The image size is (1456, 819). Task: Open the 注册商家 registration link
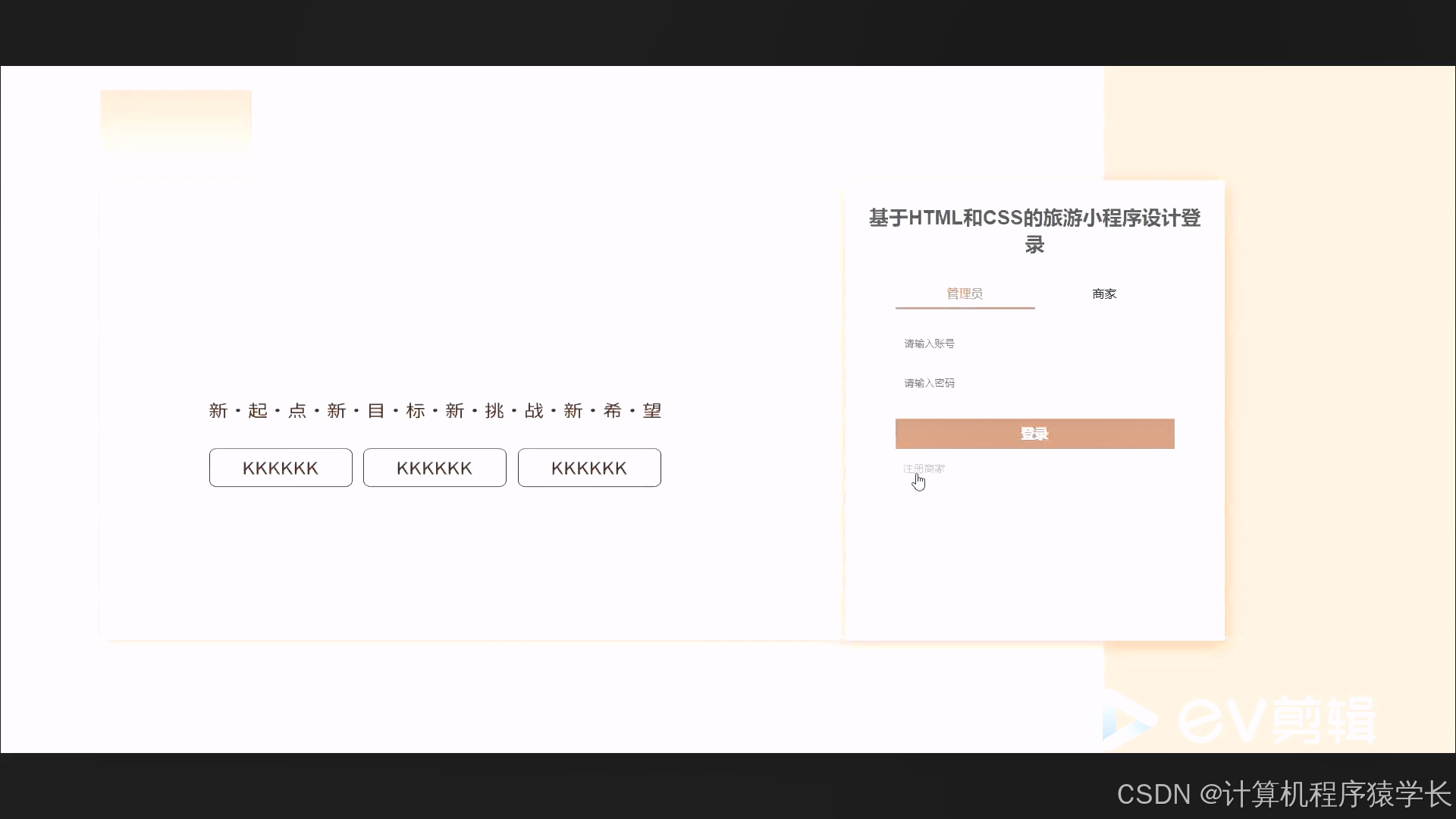[x=924, y=469]
